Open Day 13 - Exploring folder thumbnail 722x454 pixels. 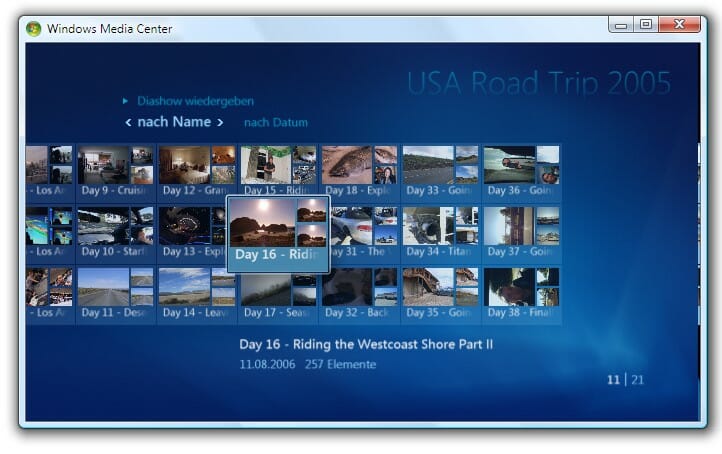pyautogui.click(x=192, y=233)
